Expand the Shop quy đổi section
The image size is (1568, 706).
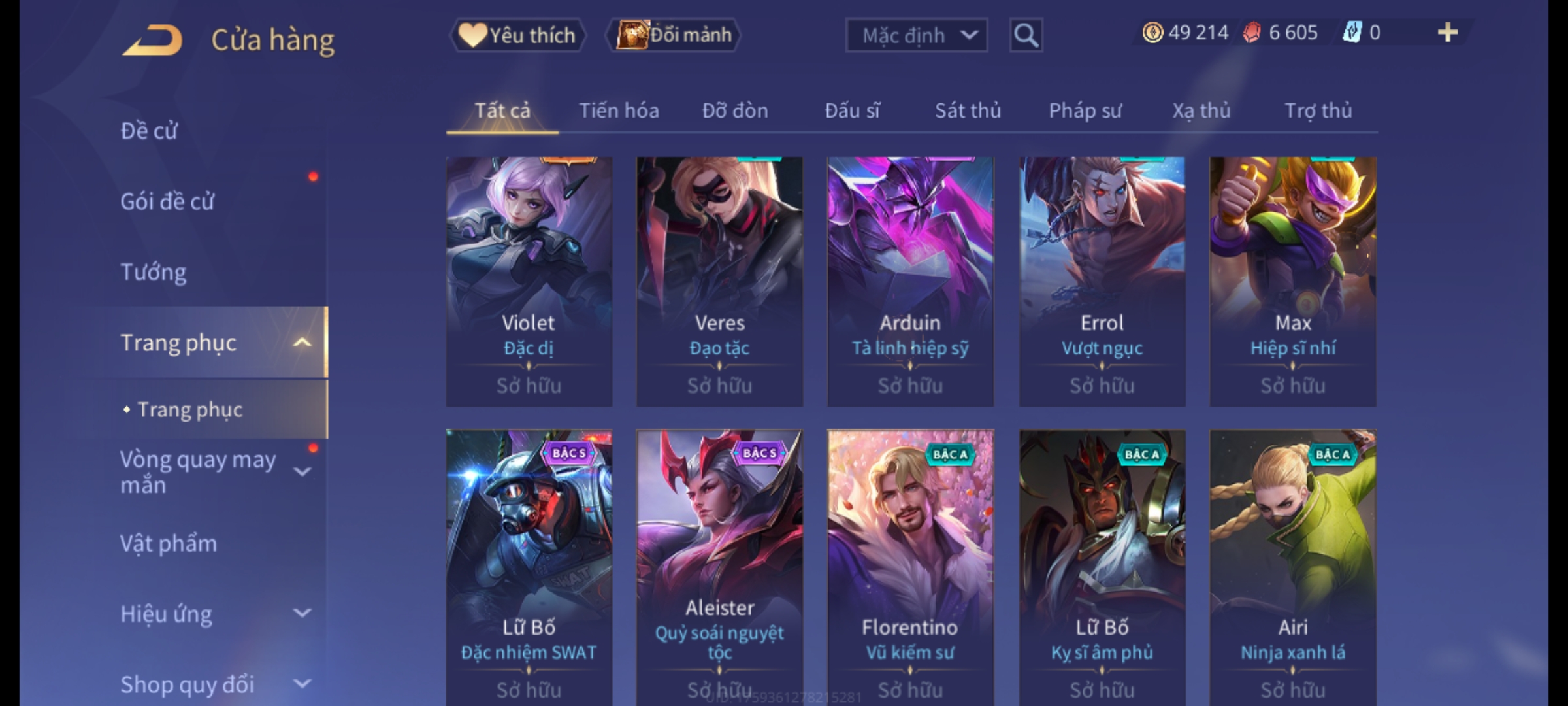pyautogui.click(x=302, y=684)
